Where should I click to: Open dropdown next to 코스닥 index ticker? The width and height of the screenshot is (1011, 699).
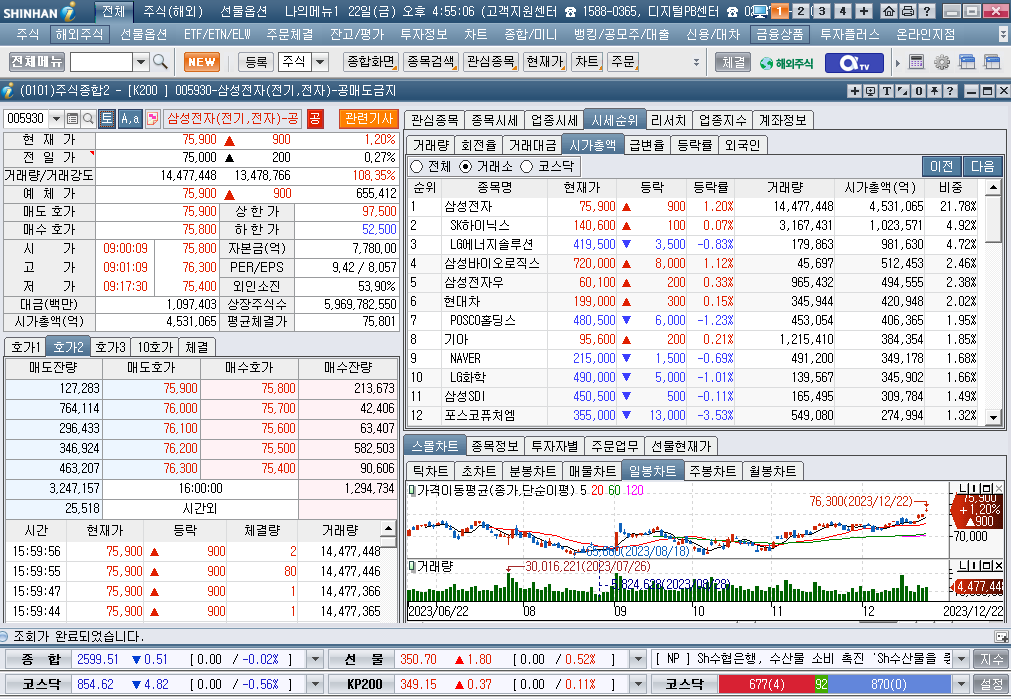(x=316, y=684)
